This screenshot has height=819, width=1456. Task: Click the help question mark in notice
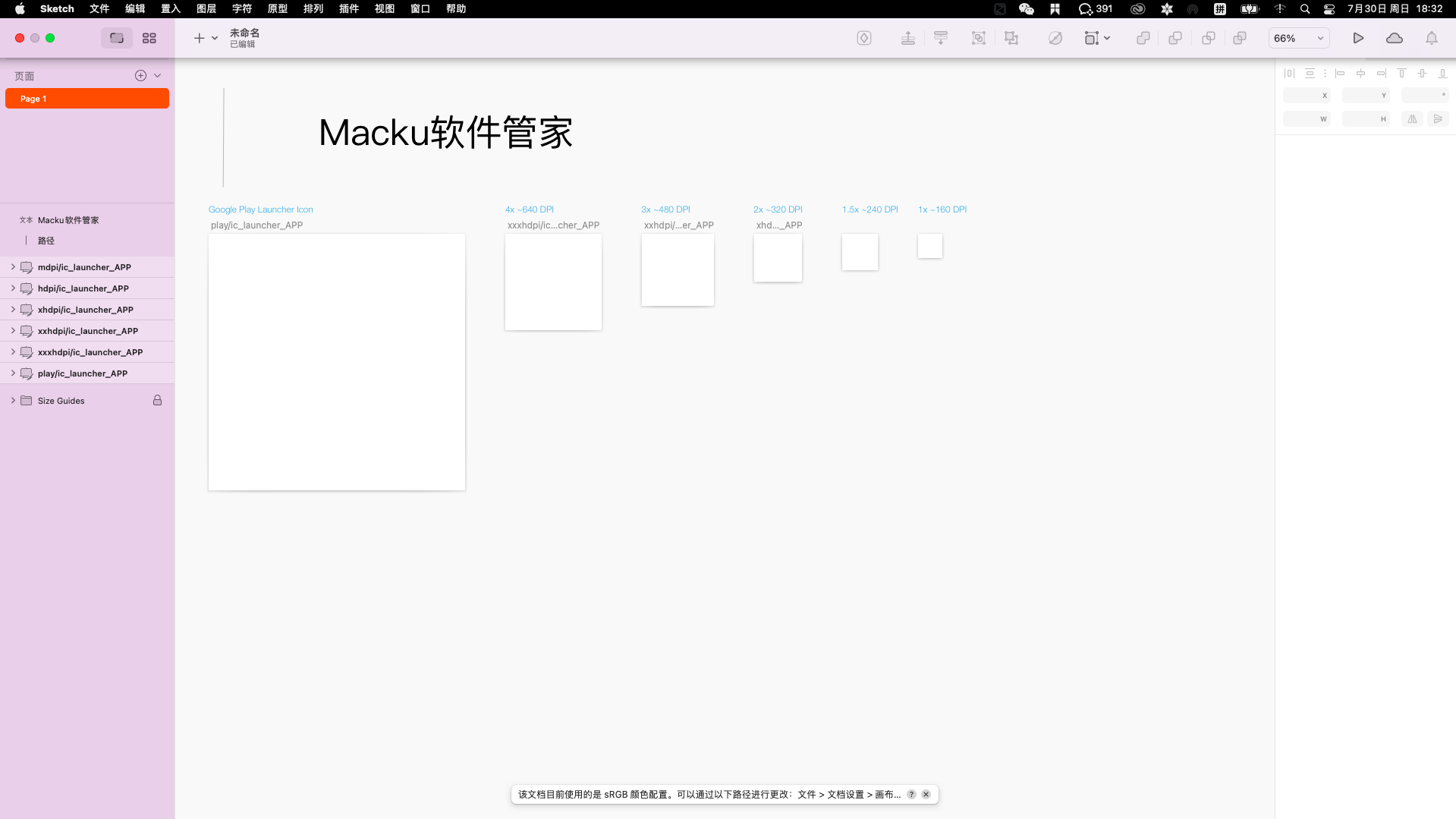point(911,795)
